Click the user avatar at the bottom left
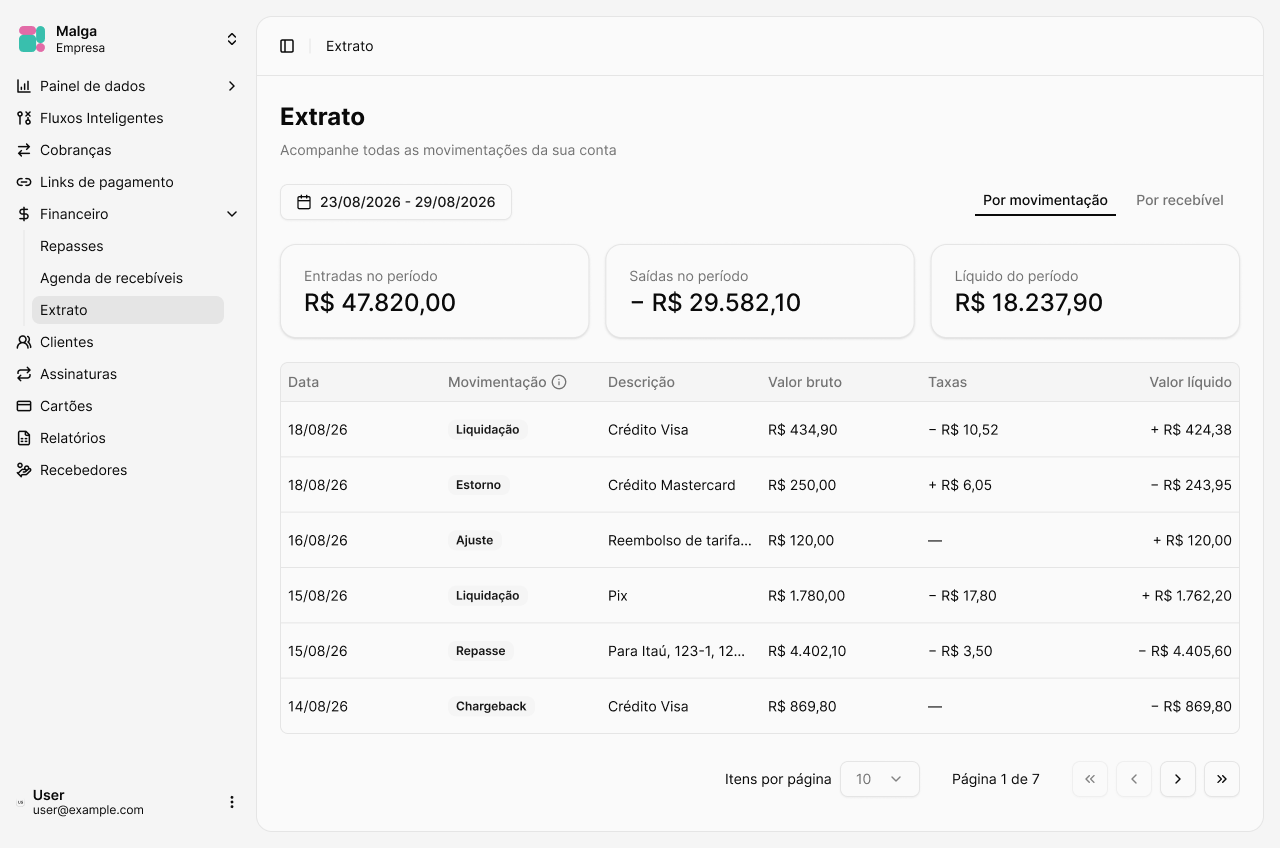This screenshot has width=1280, height=848. click(x=20, y=802)
